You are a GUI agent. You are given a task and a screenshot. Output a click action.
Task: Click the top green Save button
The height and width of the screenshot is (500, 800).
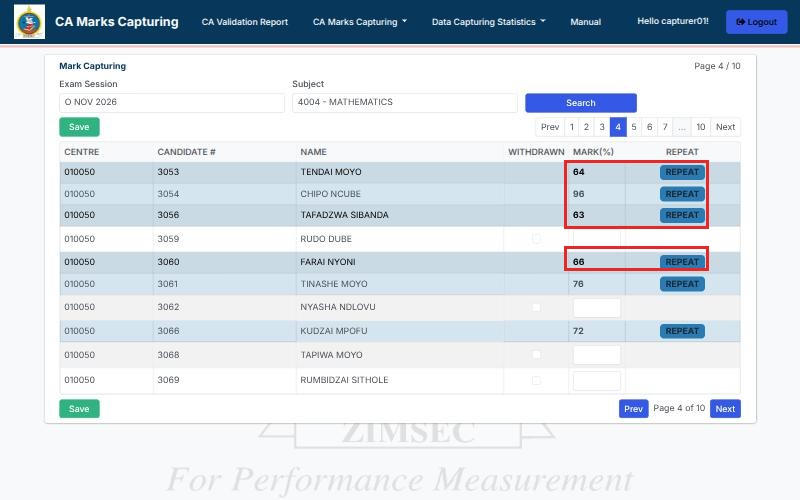point(79,127)
